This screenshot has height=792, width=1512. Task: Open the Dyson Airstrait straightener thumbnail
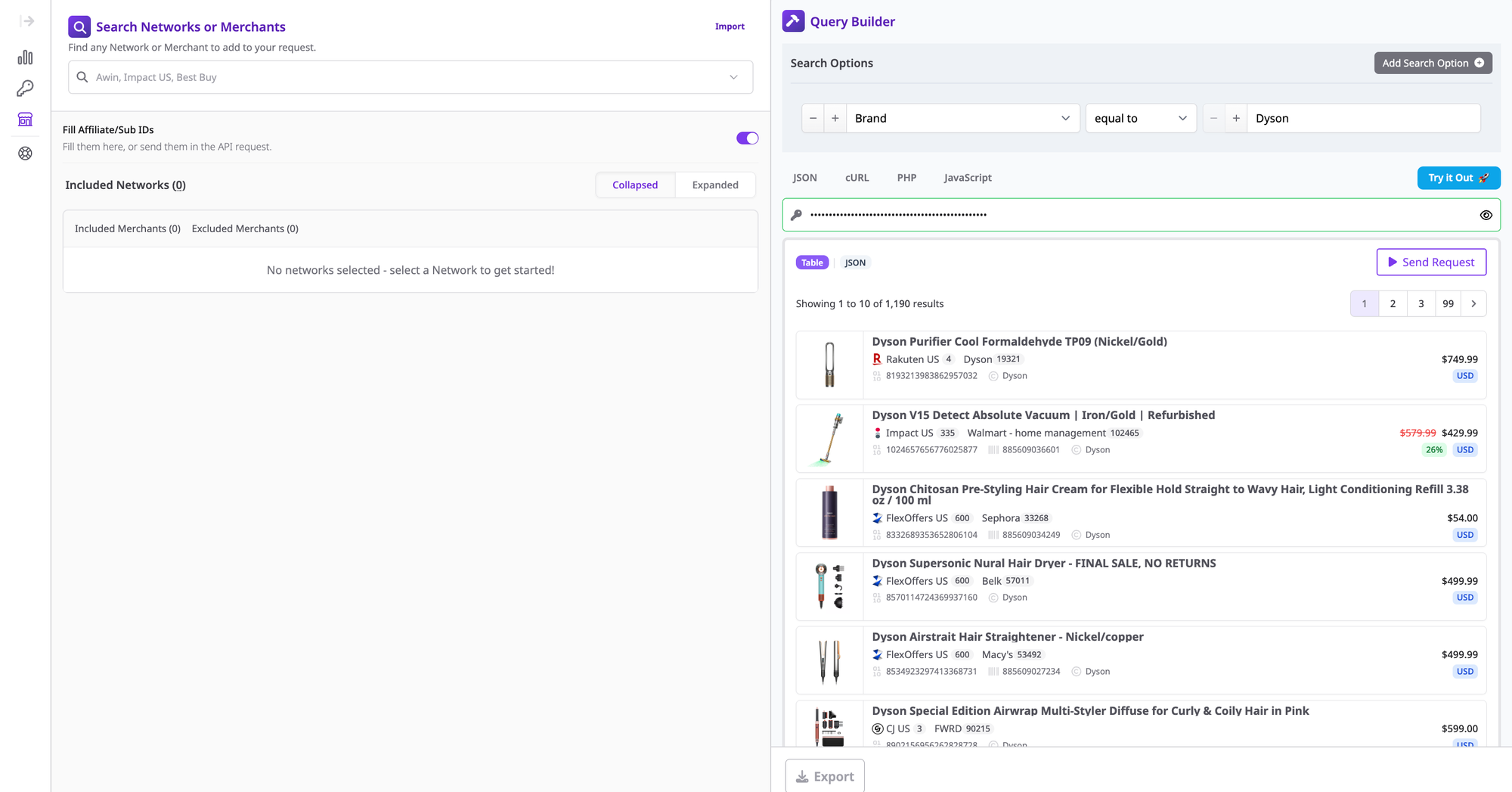(829, 660)
